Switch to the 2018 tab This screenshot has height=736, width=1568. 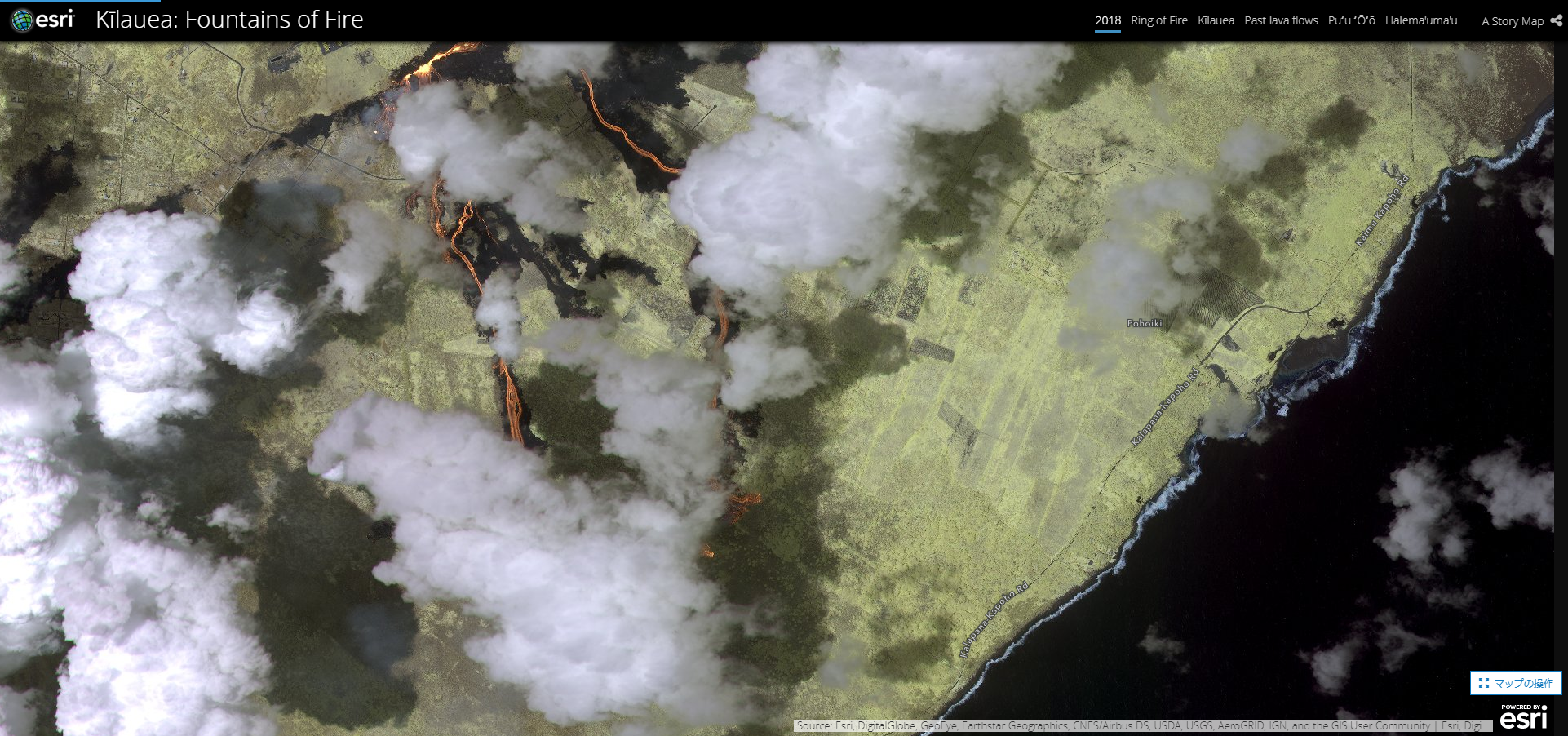[x=1107, y=20]
